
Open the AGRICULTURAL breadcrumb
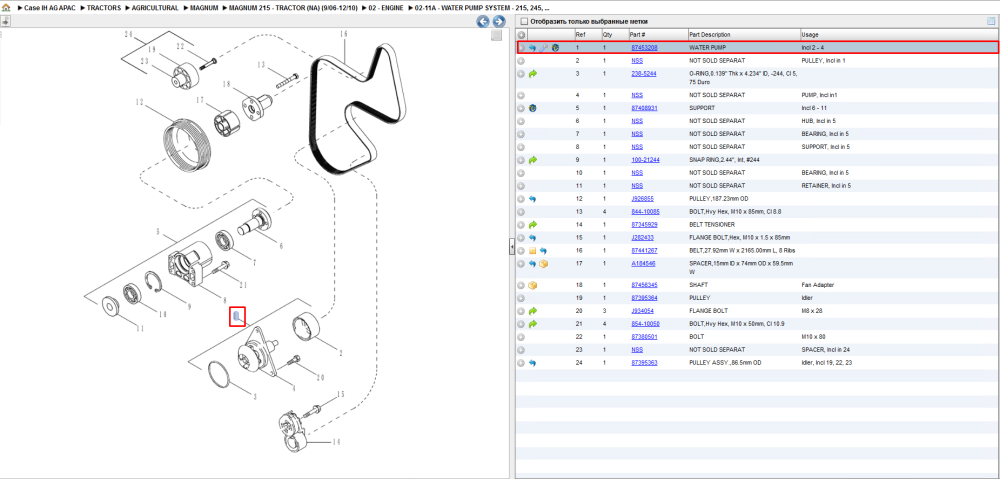pyautogui.click(x=155, y=8)
